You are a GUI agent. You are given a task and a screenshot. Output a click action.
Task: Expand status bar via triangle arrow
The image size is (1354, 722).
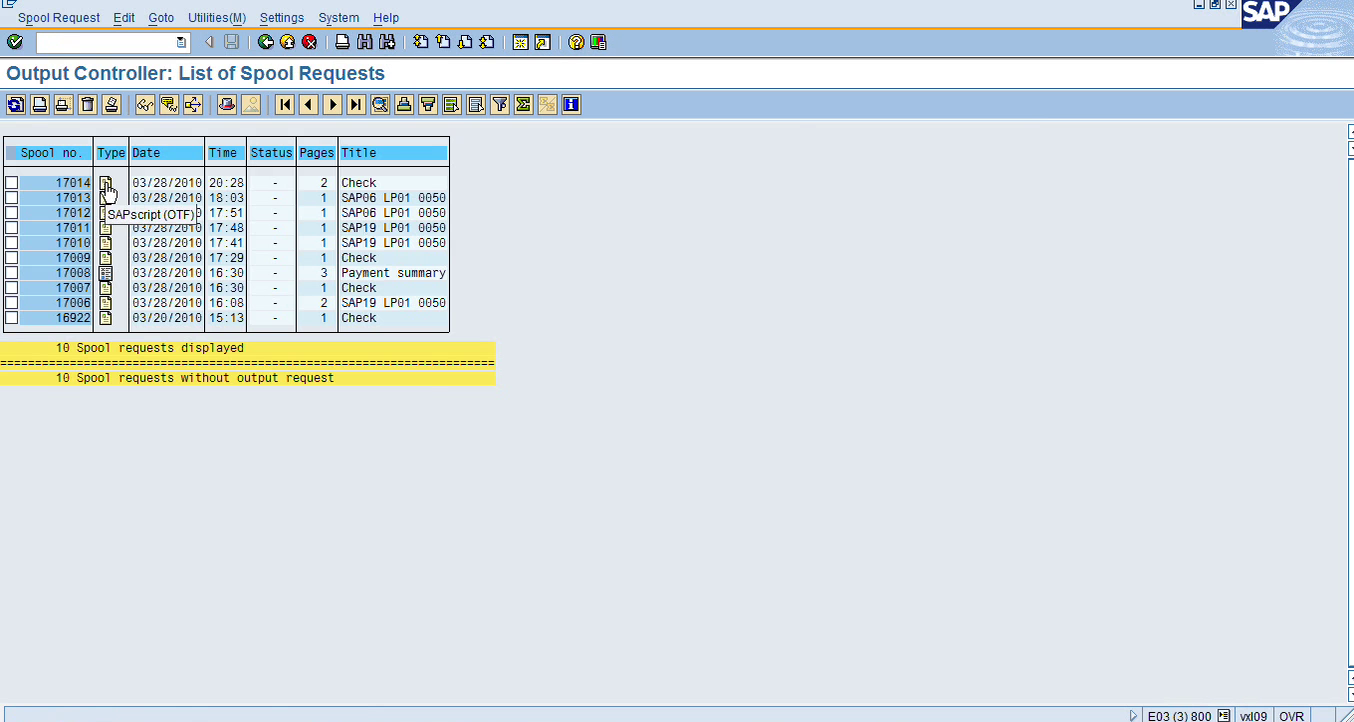coord(1133,716)
